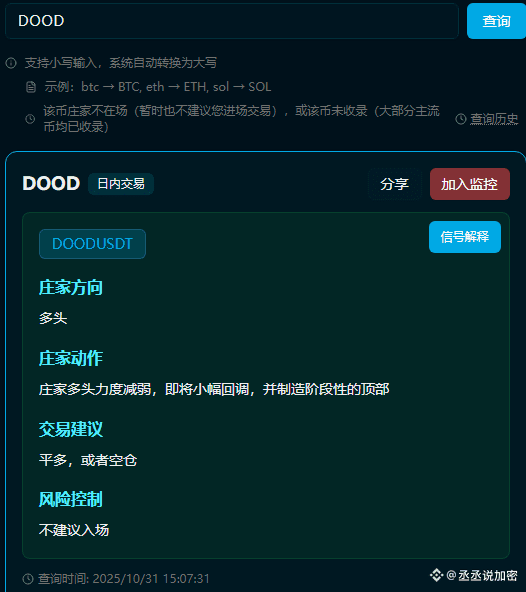526x592 pixels.
Task: Open the 查询历史 link
Action: 494,119
